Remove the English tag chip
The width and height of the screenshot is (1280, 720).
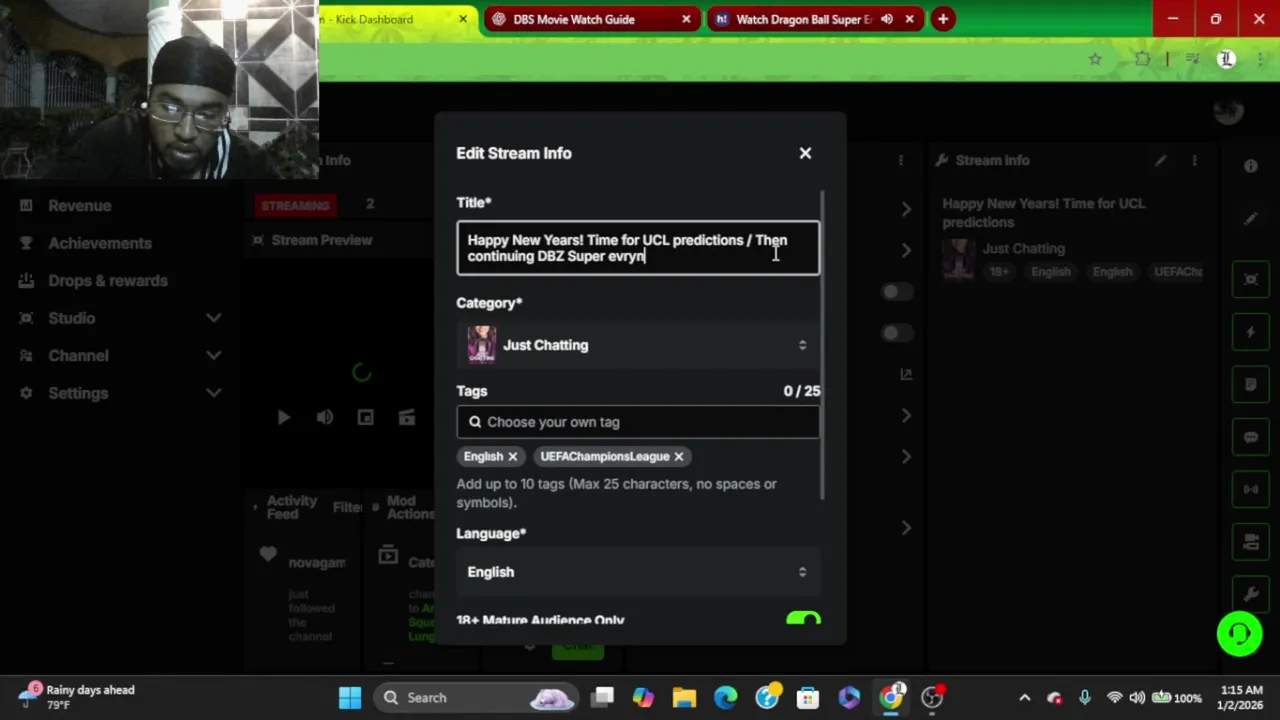[512, 456]
